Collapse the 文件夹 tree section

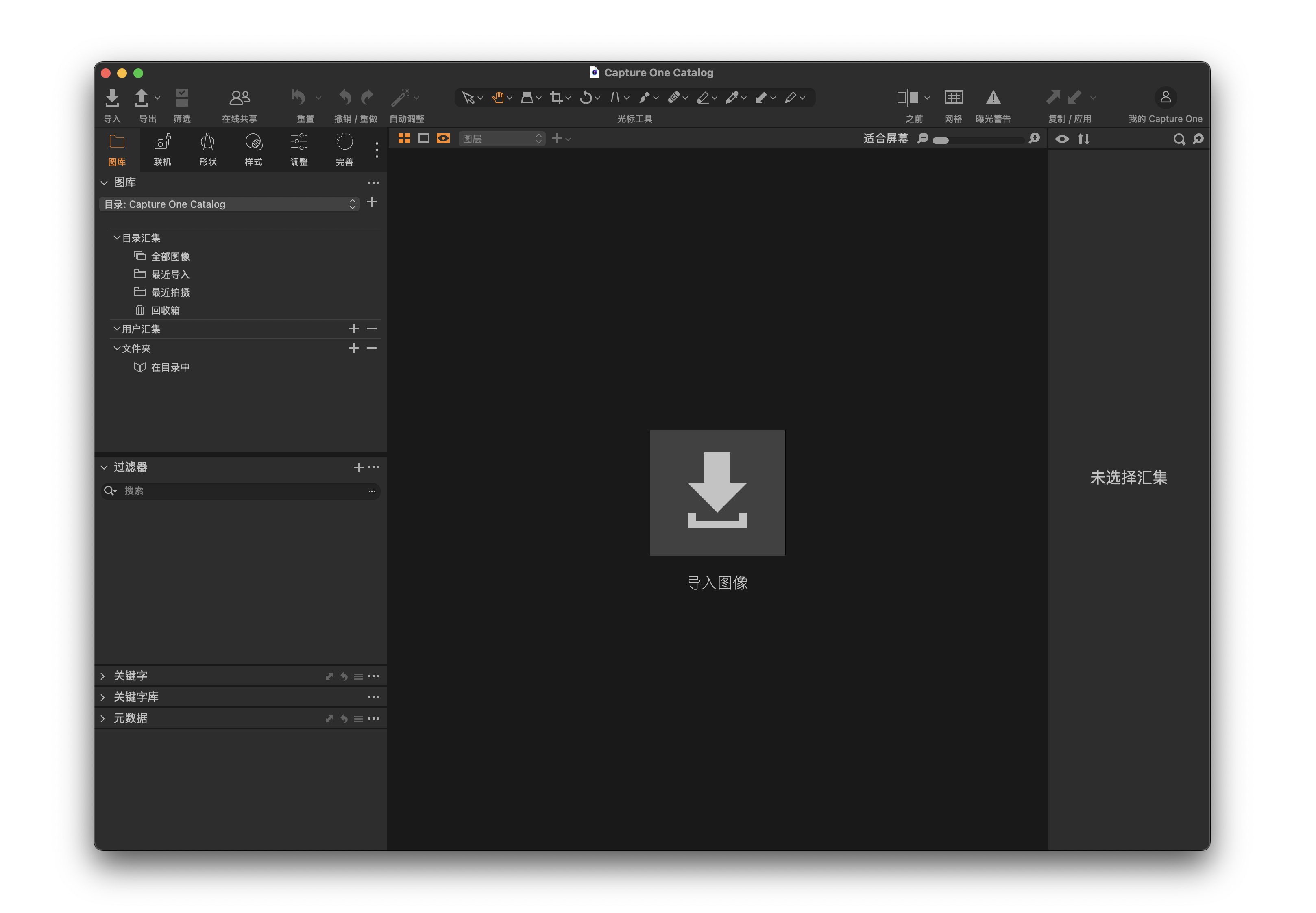tap(117, 348)
